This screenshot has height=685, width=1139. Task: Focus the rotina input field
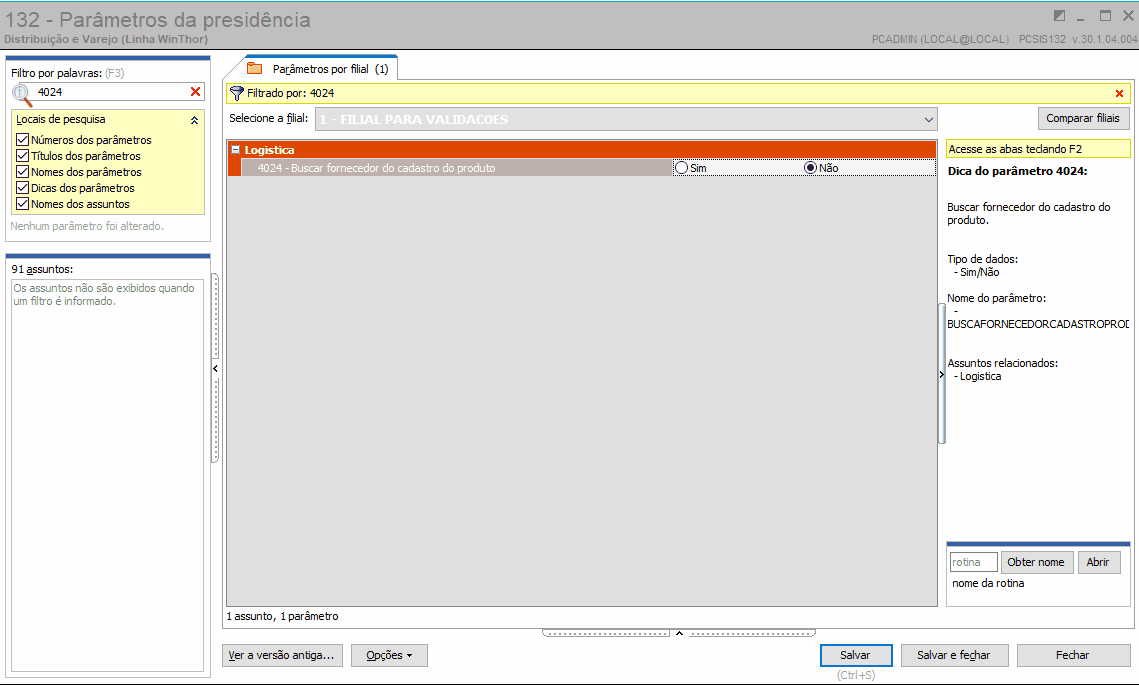coord(973,562)
